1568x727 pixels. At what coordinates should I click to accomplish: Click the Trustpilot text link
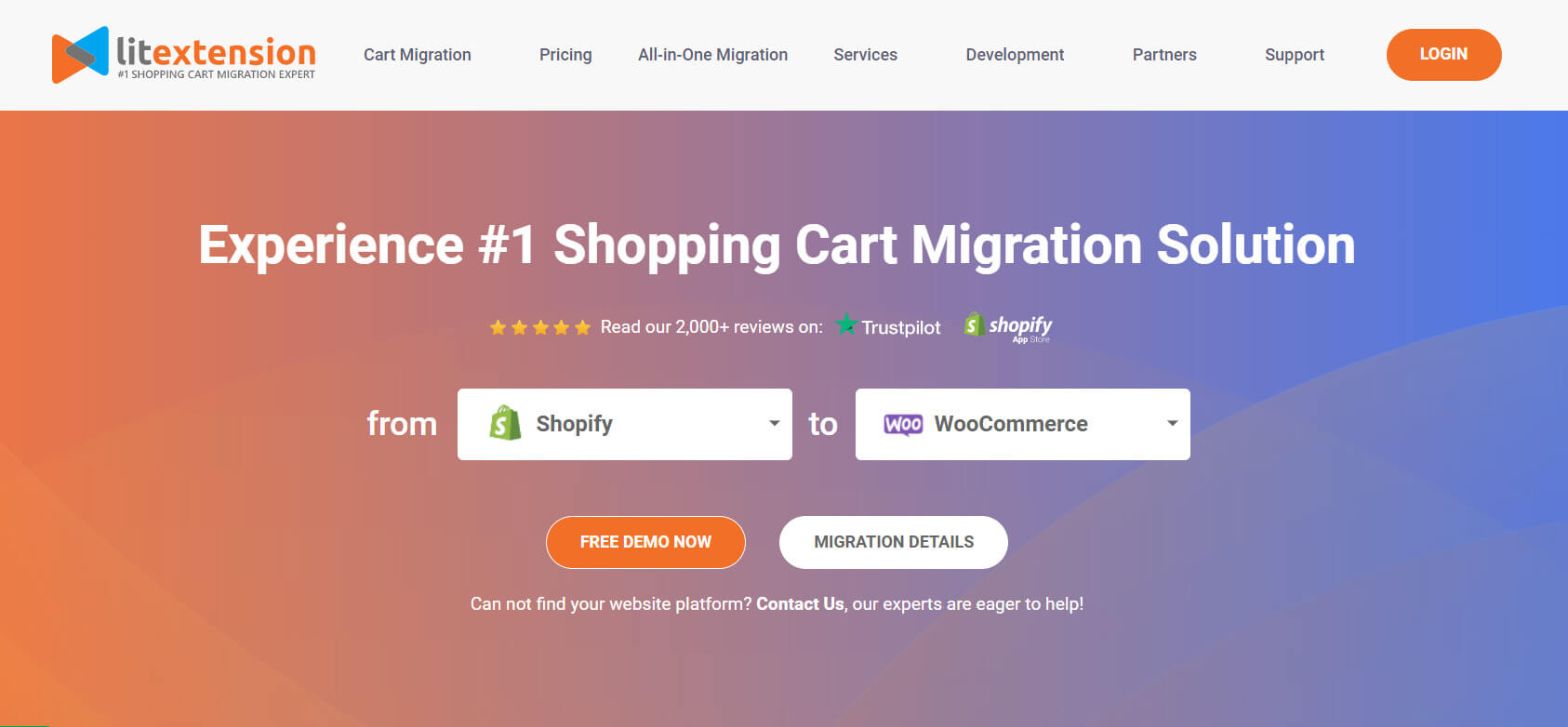point(901,327)
